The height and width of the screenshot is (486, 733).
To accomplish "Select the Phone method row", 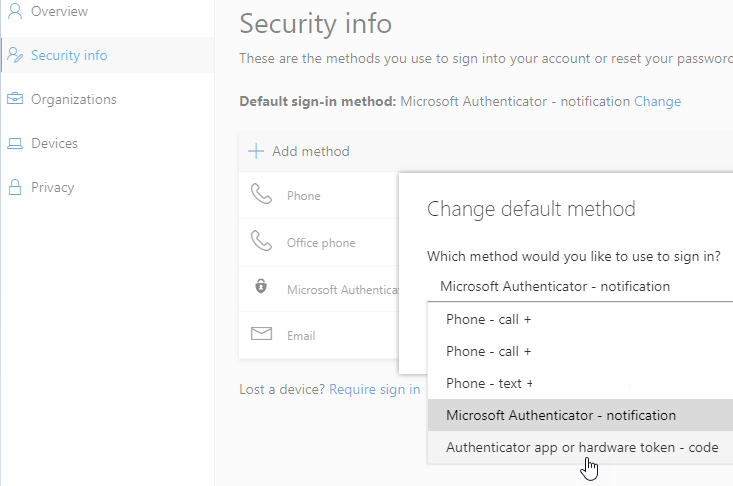I will [x=304, y=196].
